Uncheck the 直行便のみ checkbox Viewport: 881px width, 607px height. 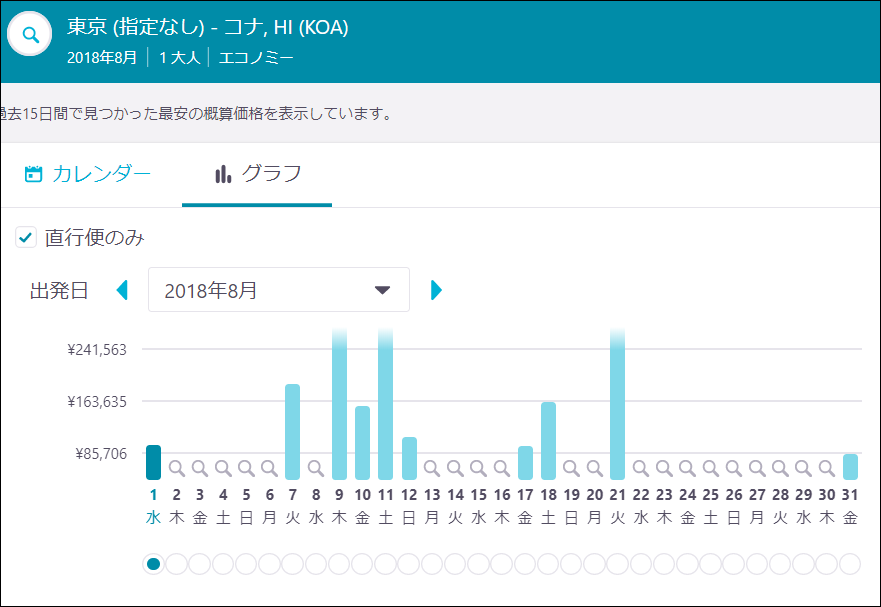tap(24, 237)
